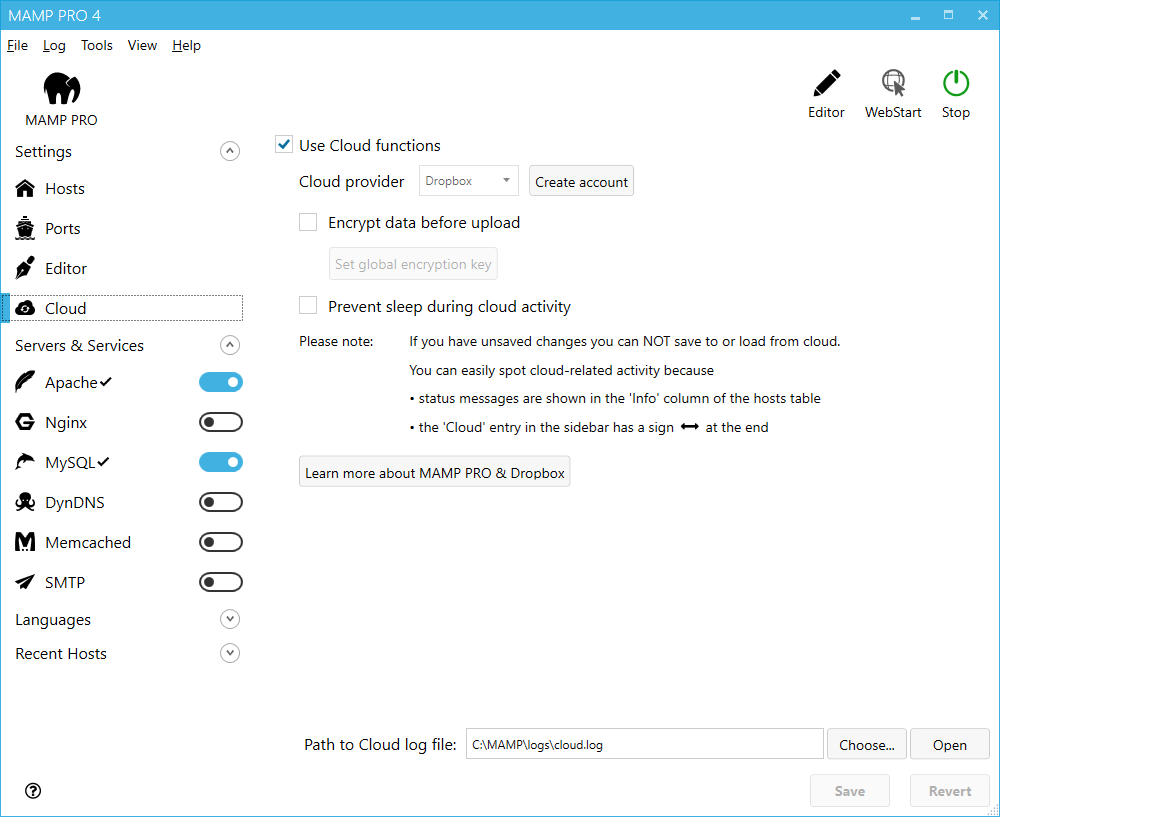
Task: Collapse the Servers & Services section chevron
Action: click(230, 345)
